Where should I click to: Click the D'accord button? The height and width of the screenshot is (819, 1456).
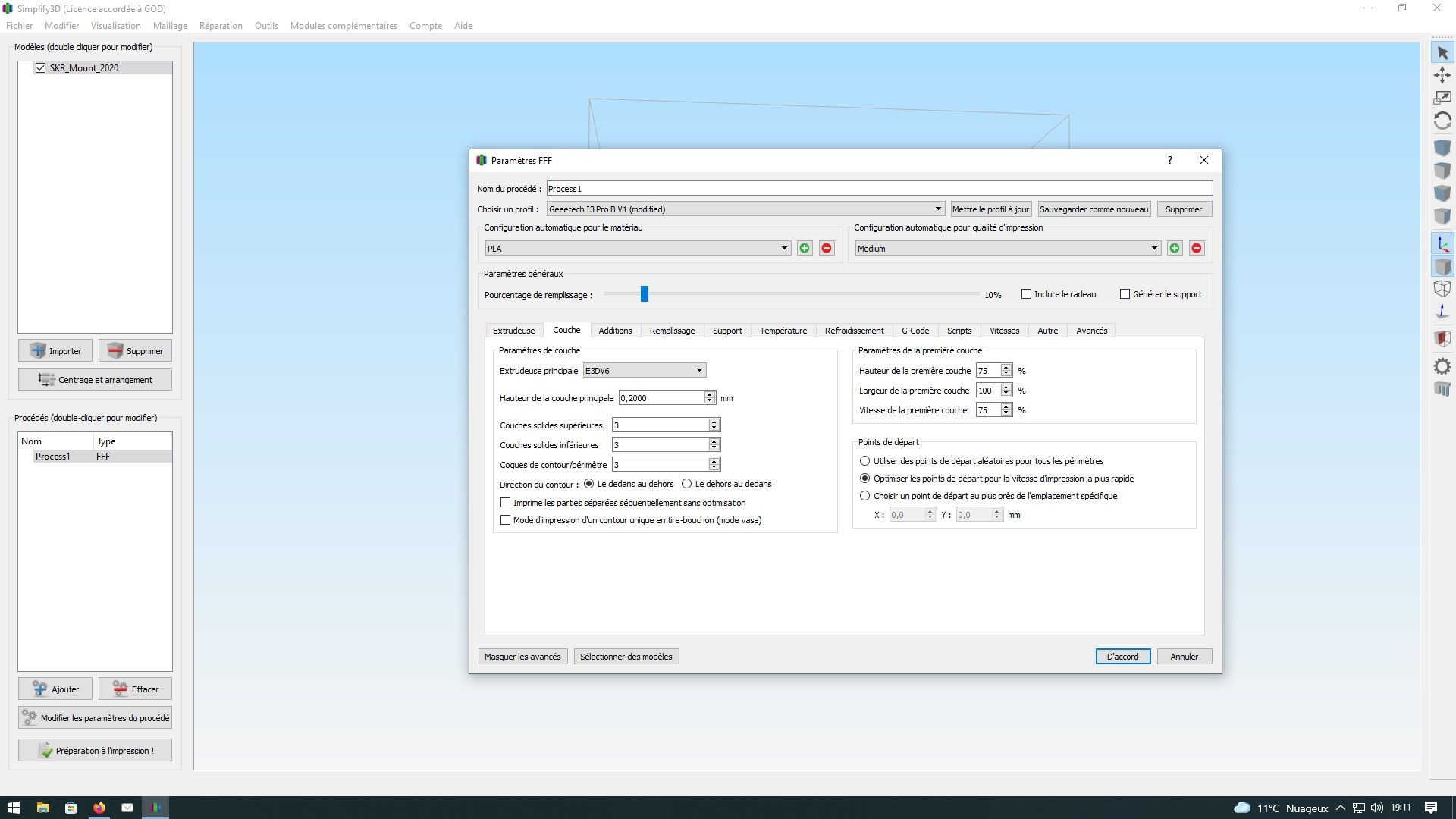(x=1122, y=657)
